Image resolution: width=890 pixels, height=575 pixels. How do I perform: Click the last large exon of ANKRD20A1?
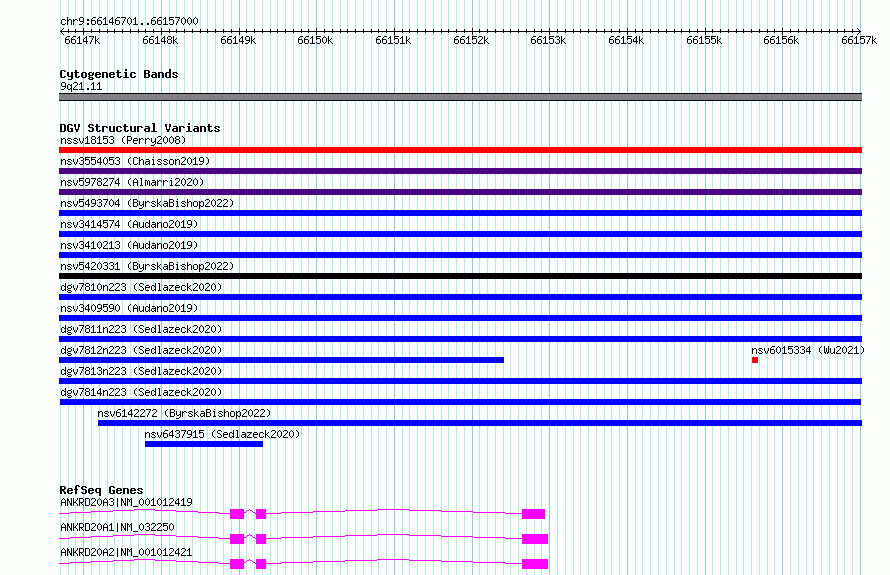[535, 539]
